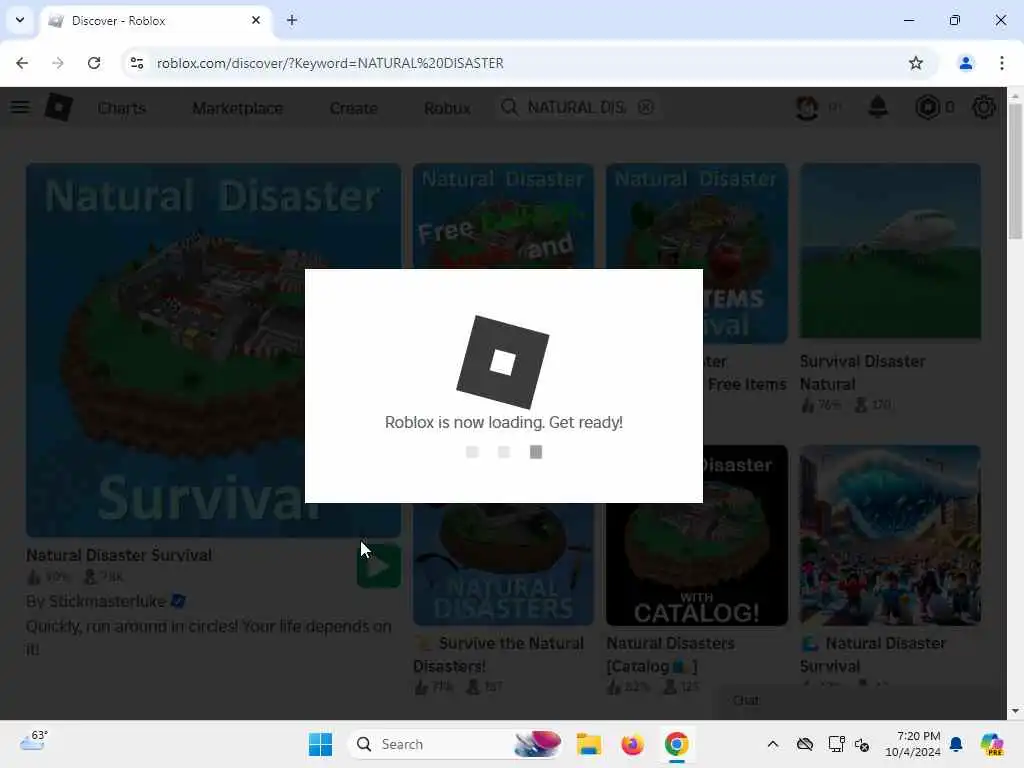
Task: Open the Windows Start menu
Action: coord(320,744)
